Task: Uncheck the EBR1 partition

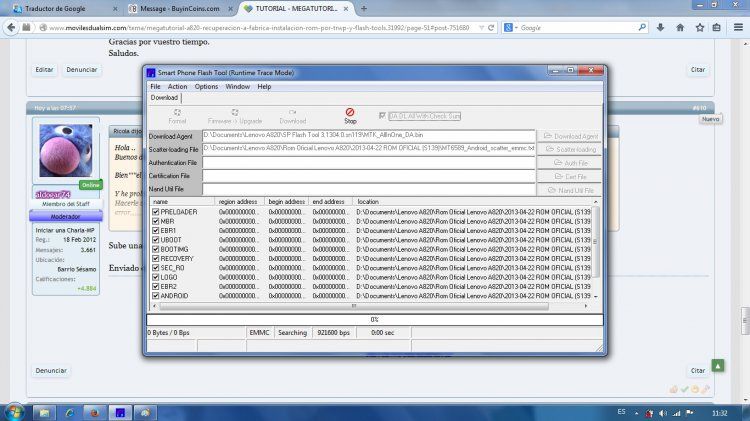Action: 155,230
